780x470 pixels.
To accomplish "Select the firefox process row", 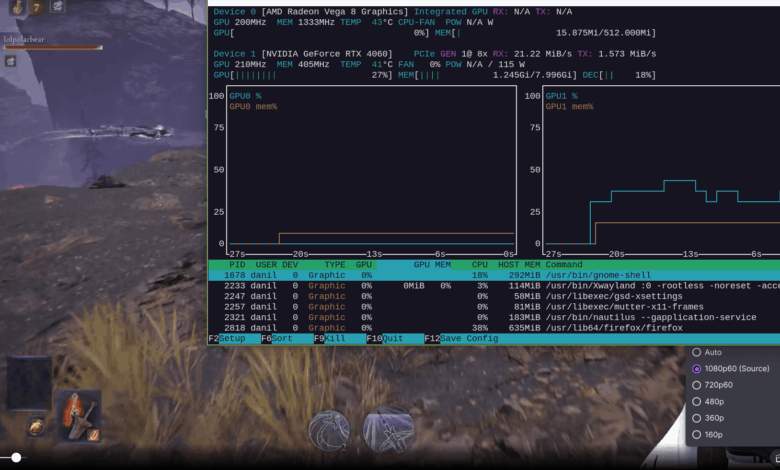I will [x=494, y=328].
